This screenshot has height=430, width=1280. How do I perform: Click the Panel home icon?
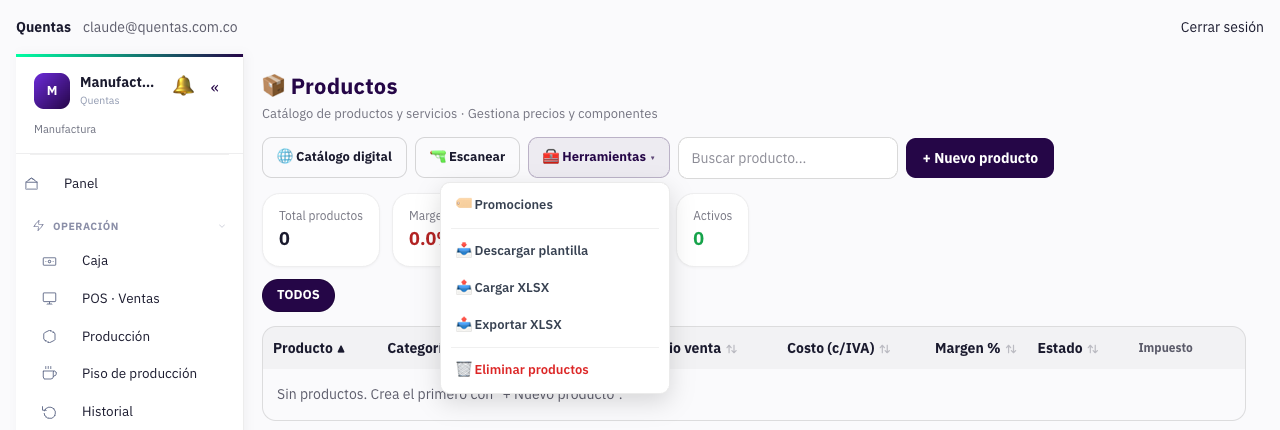pyautogui.click(x=31, y=184)
